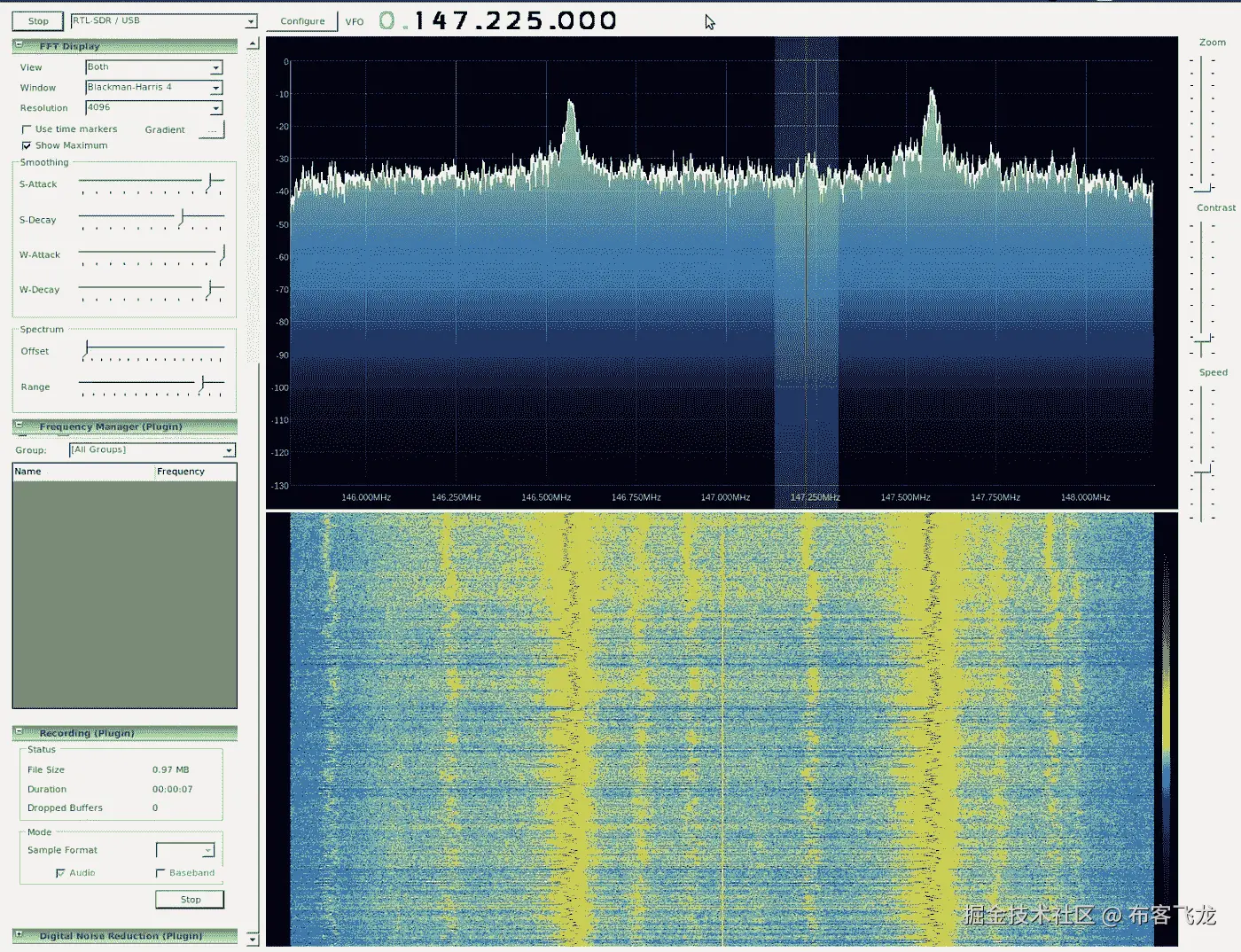Open the Resolution dropdown 4096

point(154,108)
